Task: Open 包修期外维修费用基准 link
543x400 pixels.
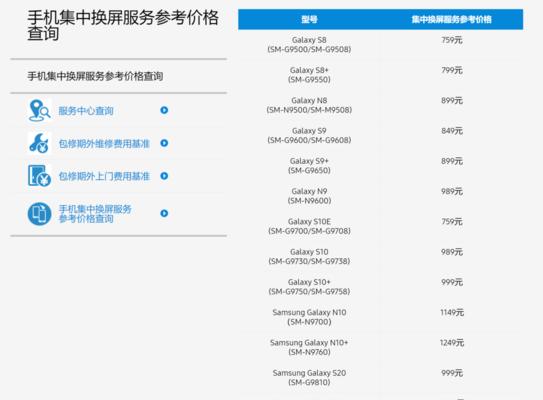Action: tap(104, 143)
